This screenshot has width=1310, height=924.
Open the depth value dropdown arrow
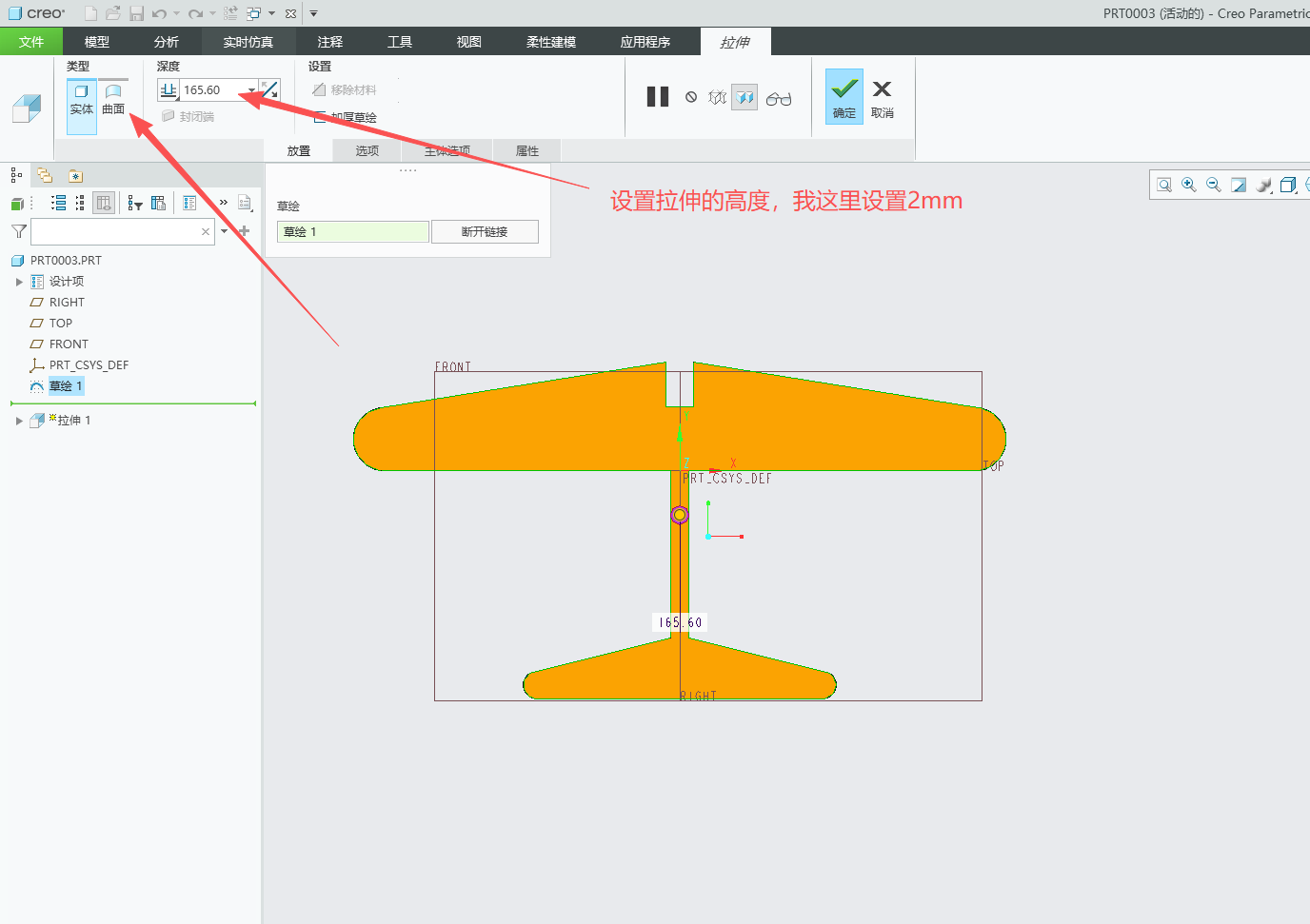tap(251, 90)
